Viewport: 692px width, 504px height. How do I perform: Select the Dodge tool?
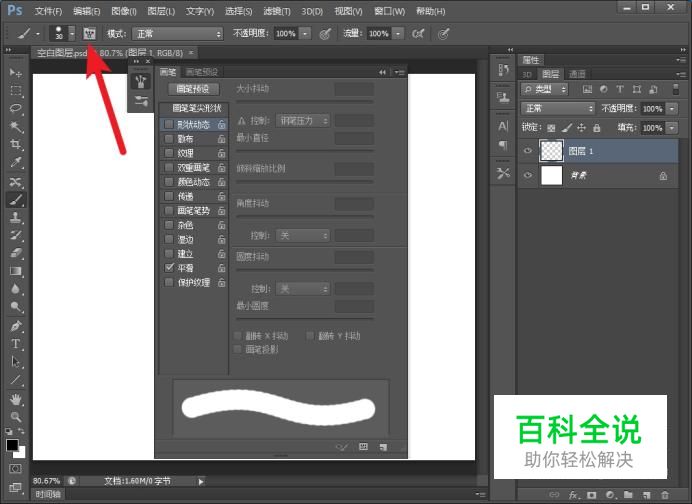click(x=16, y=307)
